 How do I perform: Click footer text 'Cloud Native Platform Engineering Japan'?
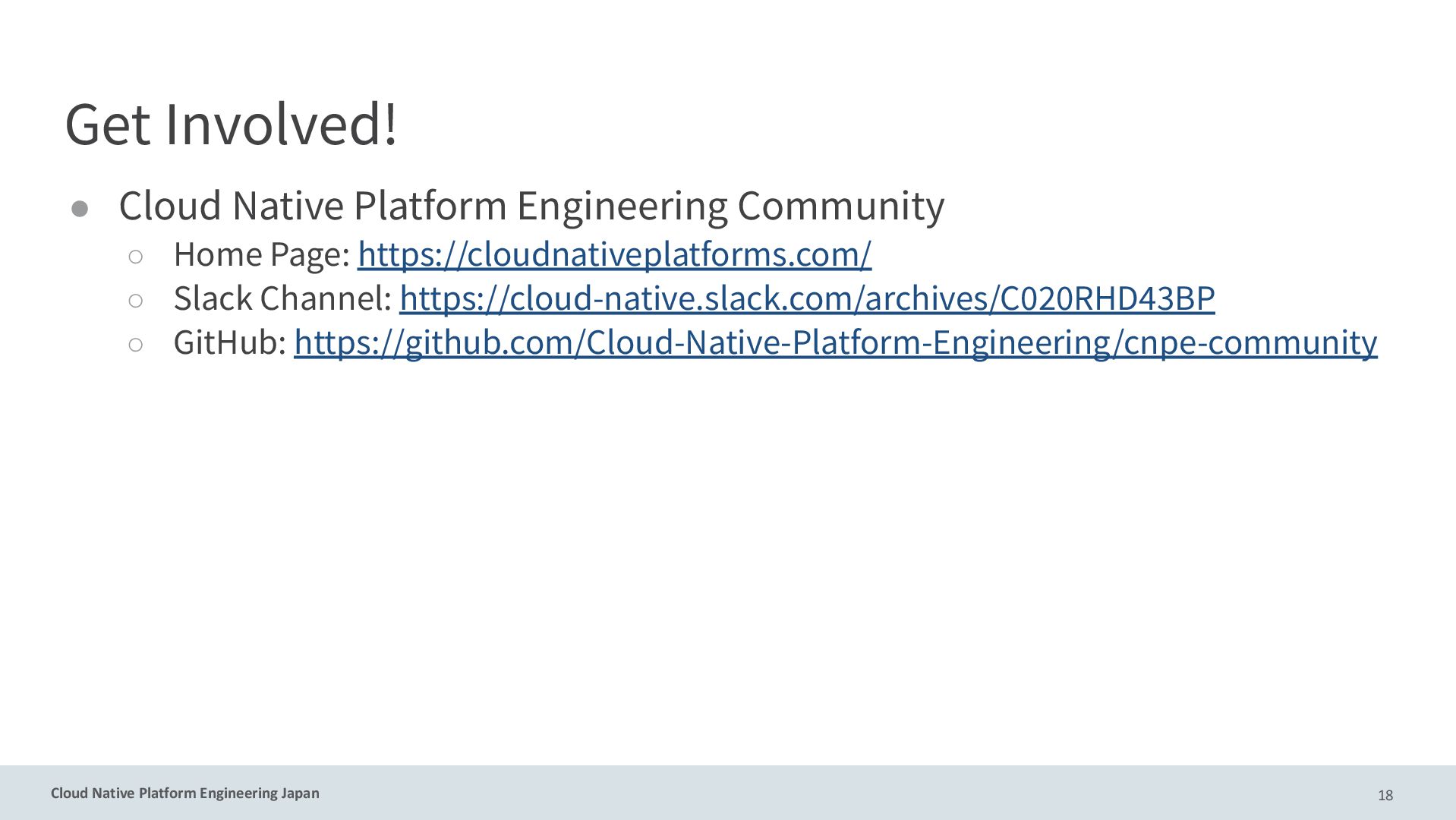(185, 793)
